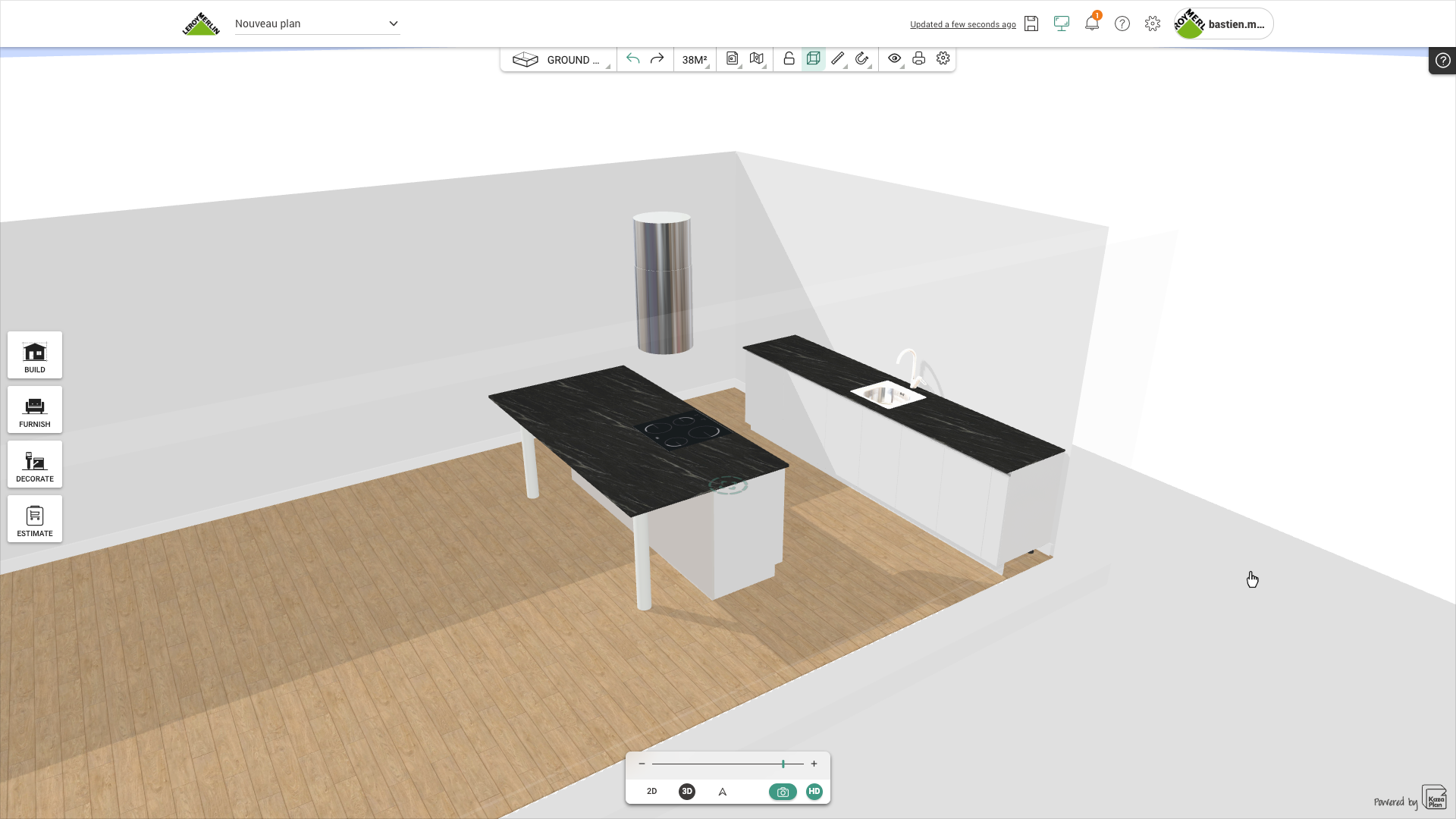Open the Build panel
The width and height of the screenshot is (1456, 819).
coord(35,355)
